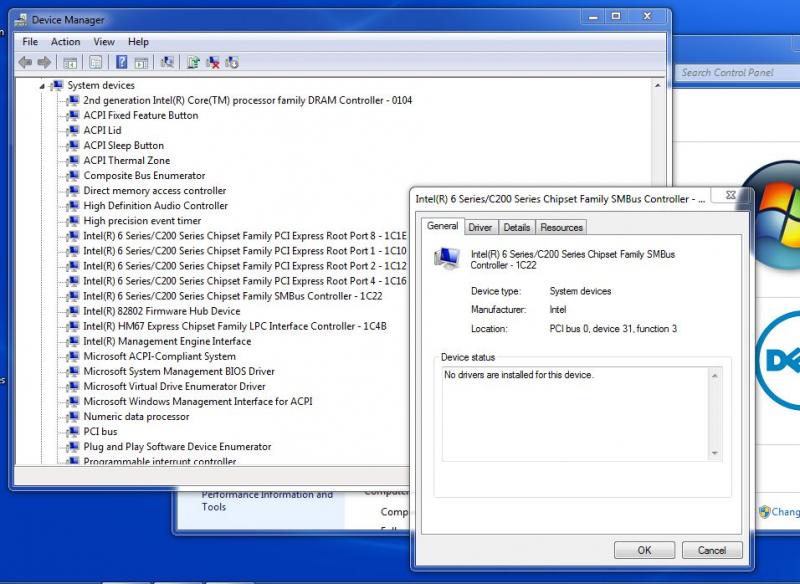Click the Device type value "System devices"
Viewport: 800px width, 584px height.
pyautogui.click(x=580, y=291)
